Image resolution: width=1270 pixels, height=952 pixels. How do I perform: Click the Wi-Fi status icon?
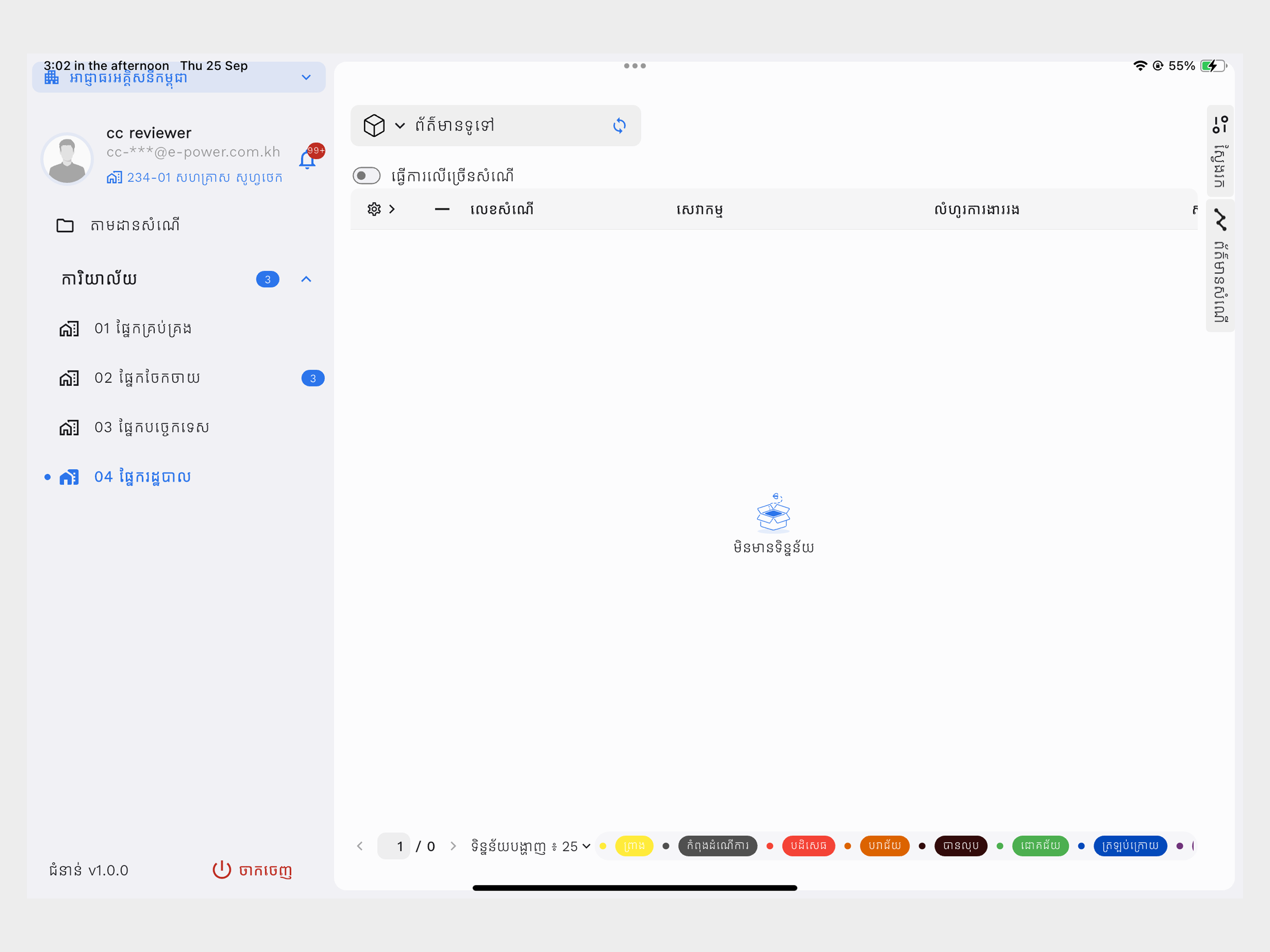(1140, 66)
